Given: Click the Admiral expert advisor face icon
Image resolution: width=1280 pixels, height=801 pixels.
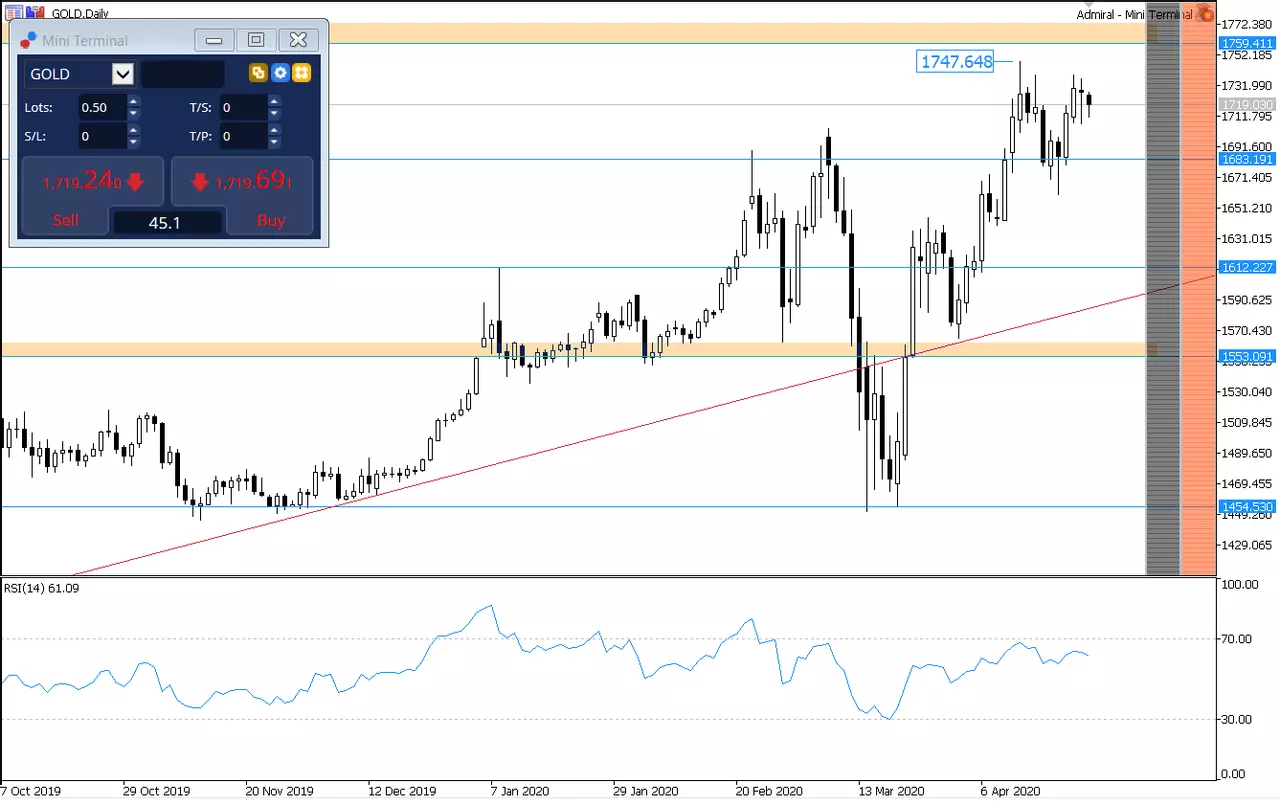Looking at the screenshot, I should point(1205,13).
